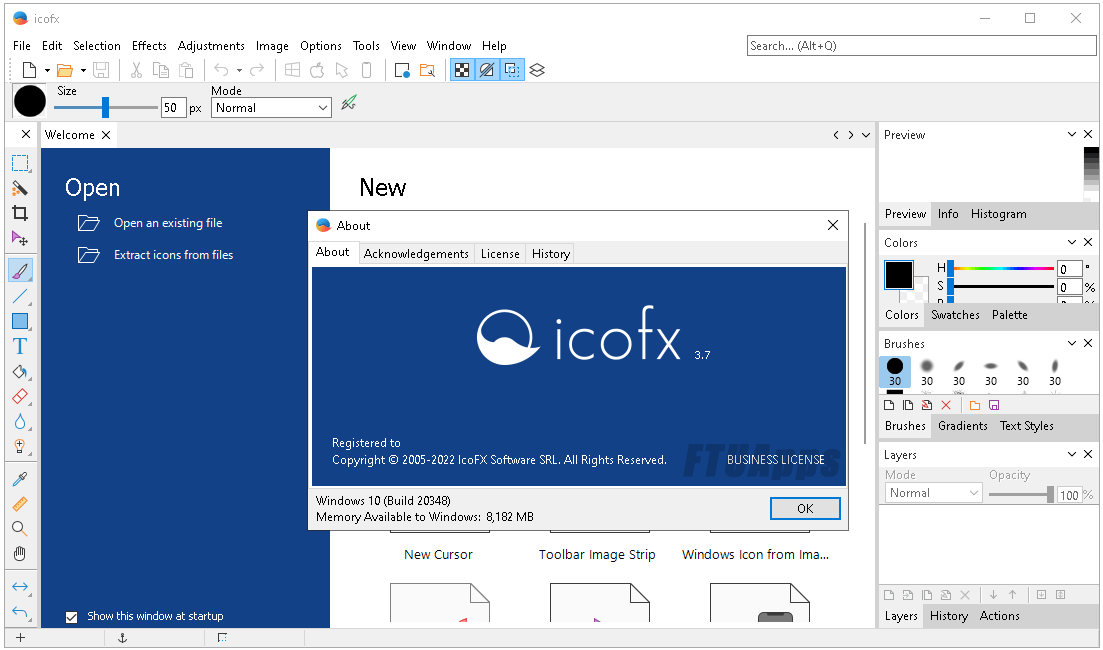Select the Crop tool
Viewport: 1103px width, 650px height.
point(20,213)
